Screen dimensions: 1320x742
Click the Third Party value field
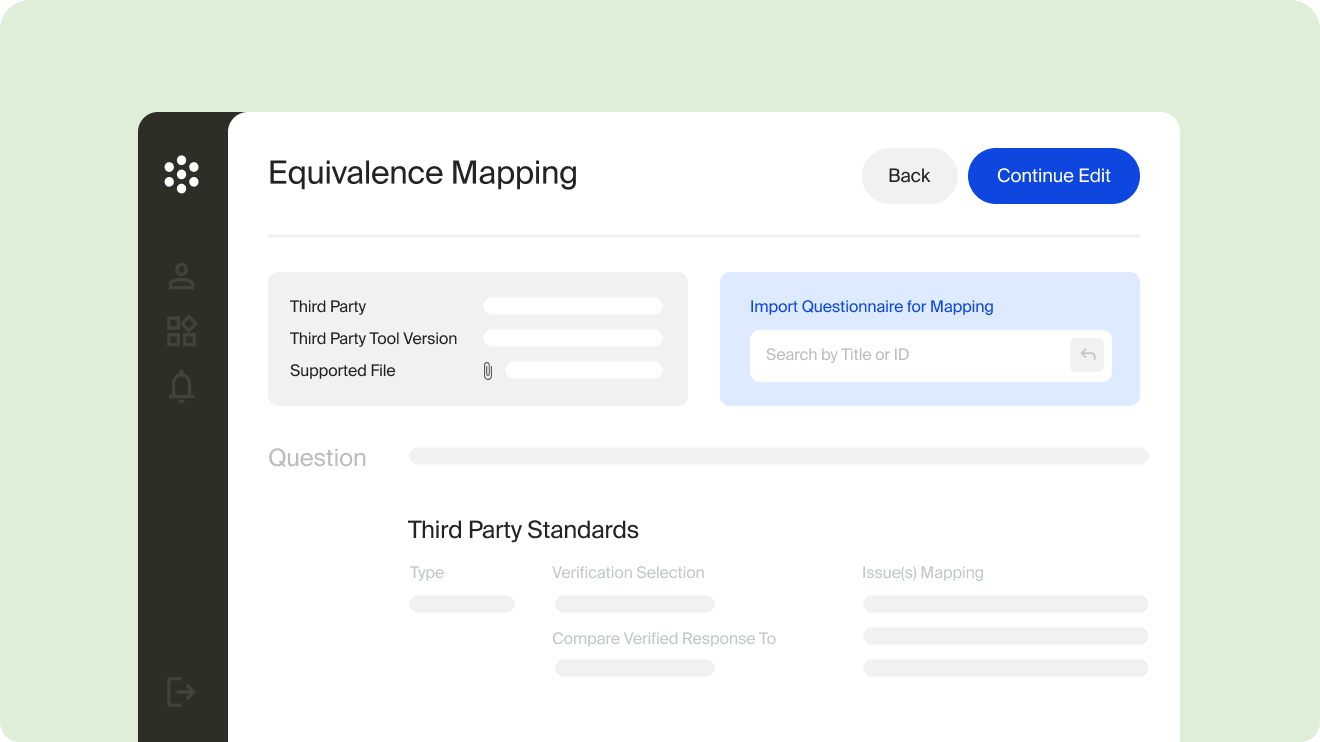coord(573,306)
